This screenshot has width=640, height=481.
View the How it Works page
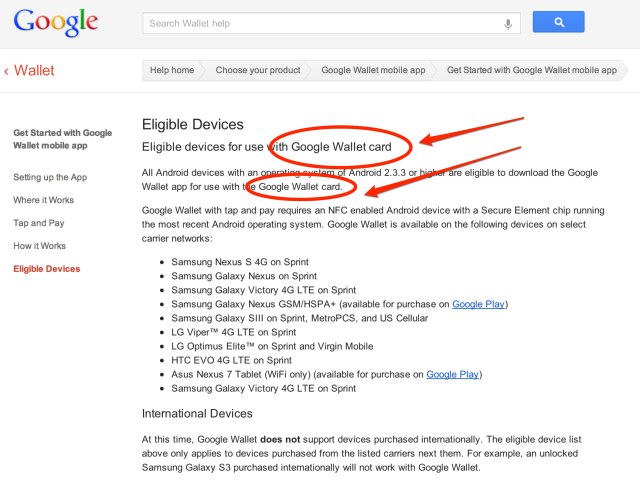click(39, 246)
